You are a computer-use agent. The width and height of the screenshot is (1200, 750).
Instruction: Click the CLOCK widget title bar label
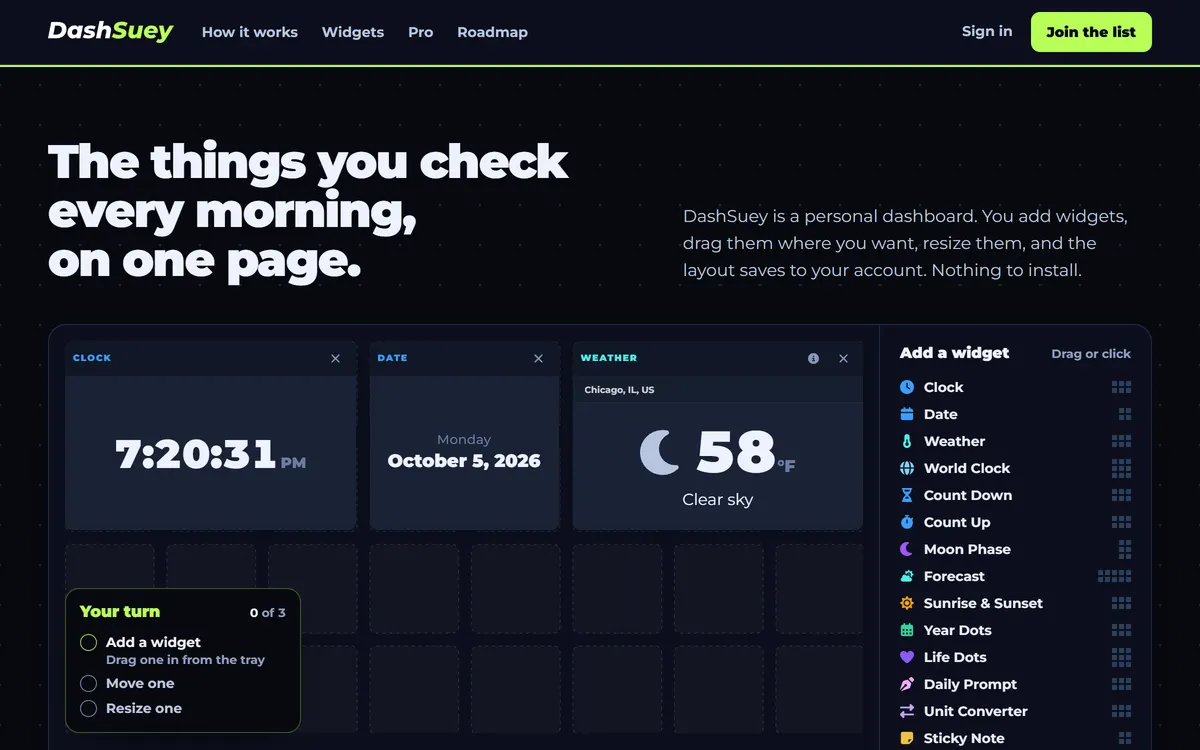92,358
